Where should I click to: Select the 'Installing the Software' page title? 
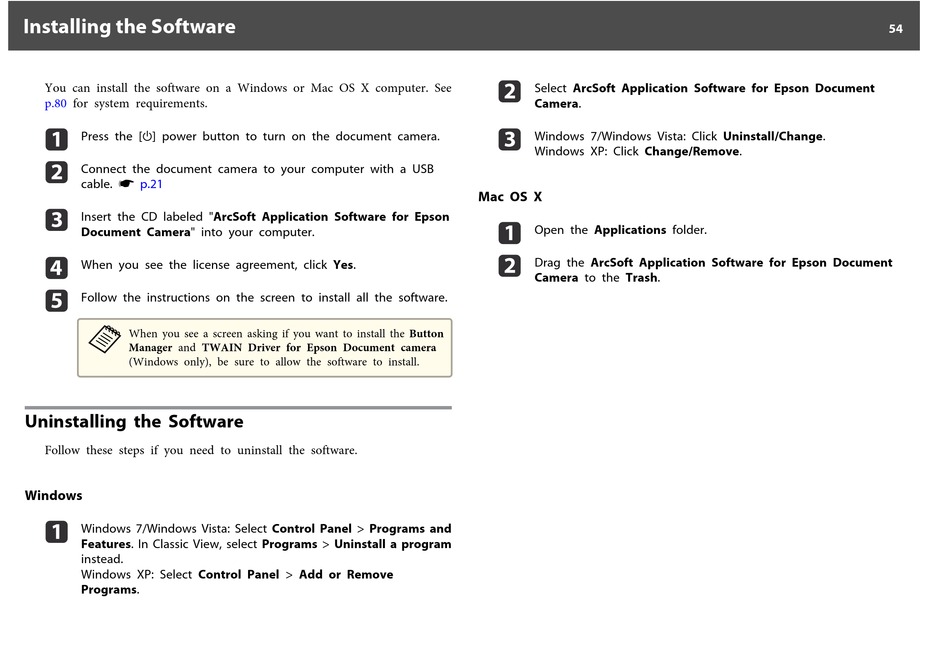tap(129, 27)
